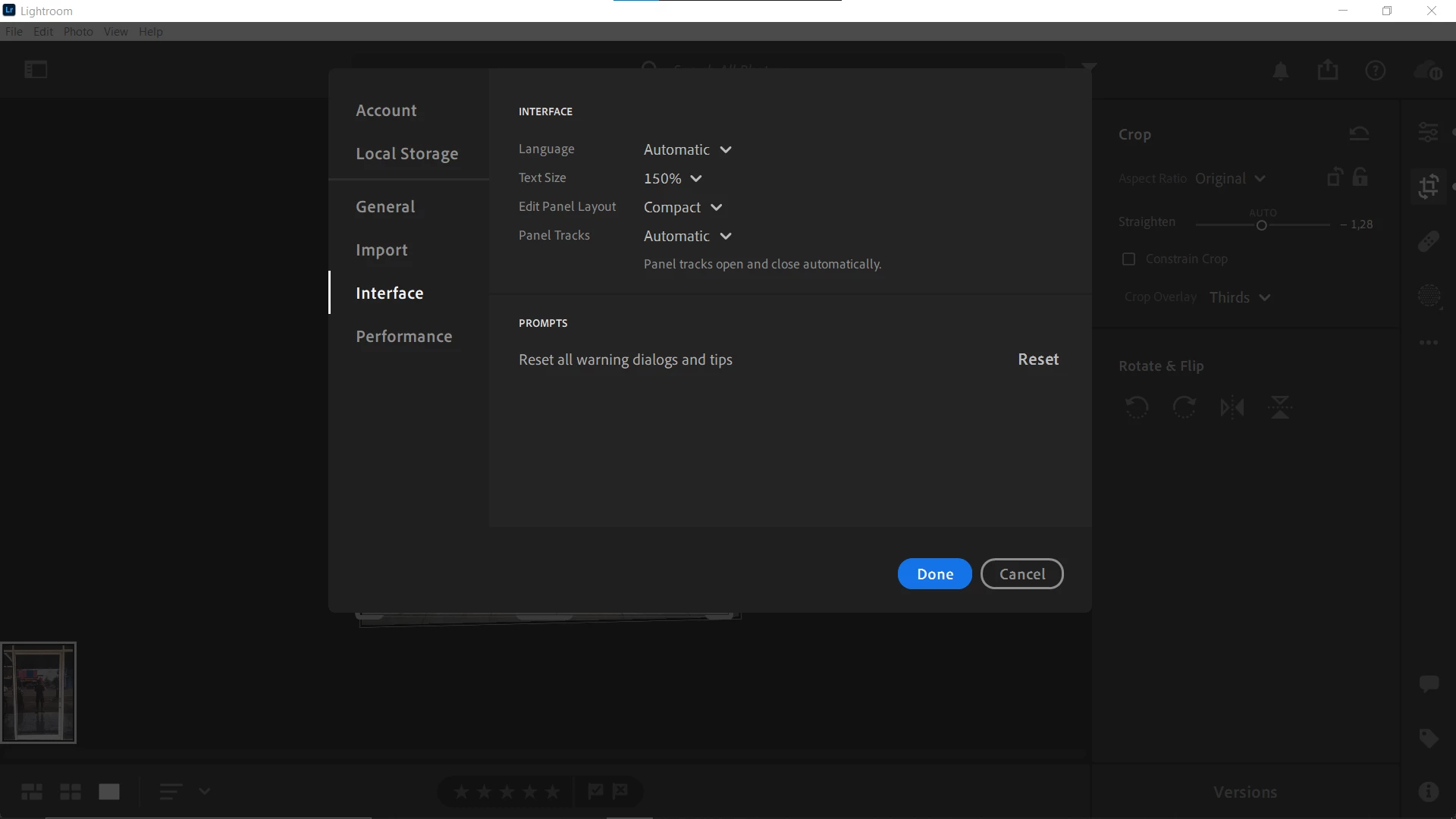Reset all warning dialogs and tips
This screenshot has height=819, width=1456.
[x=1038, y=359]
